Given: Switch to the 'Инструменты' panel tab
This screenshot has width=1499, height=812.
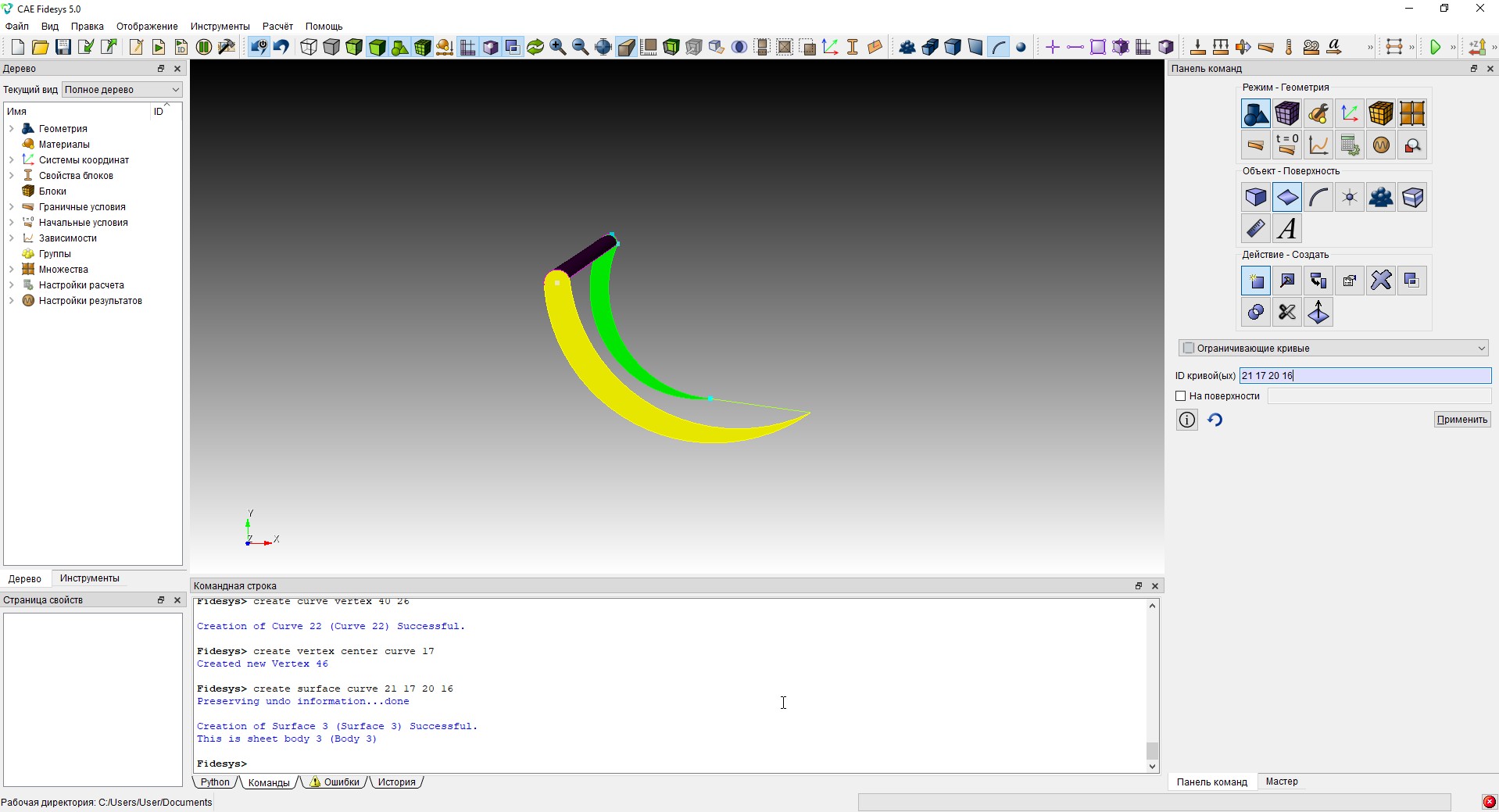Looking at the screenshot, I should (89, 578).
